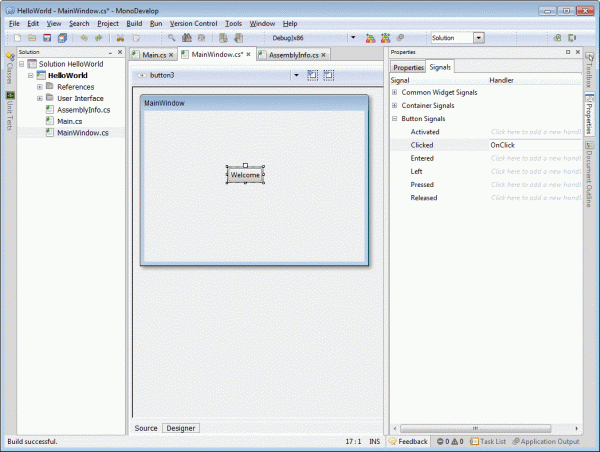Cut selection using the scissors icon
This screenshot has width=600, height=452.
121,38
